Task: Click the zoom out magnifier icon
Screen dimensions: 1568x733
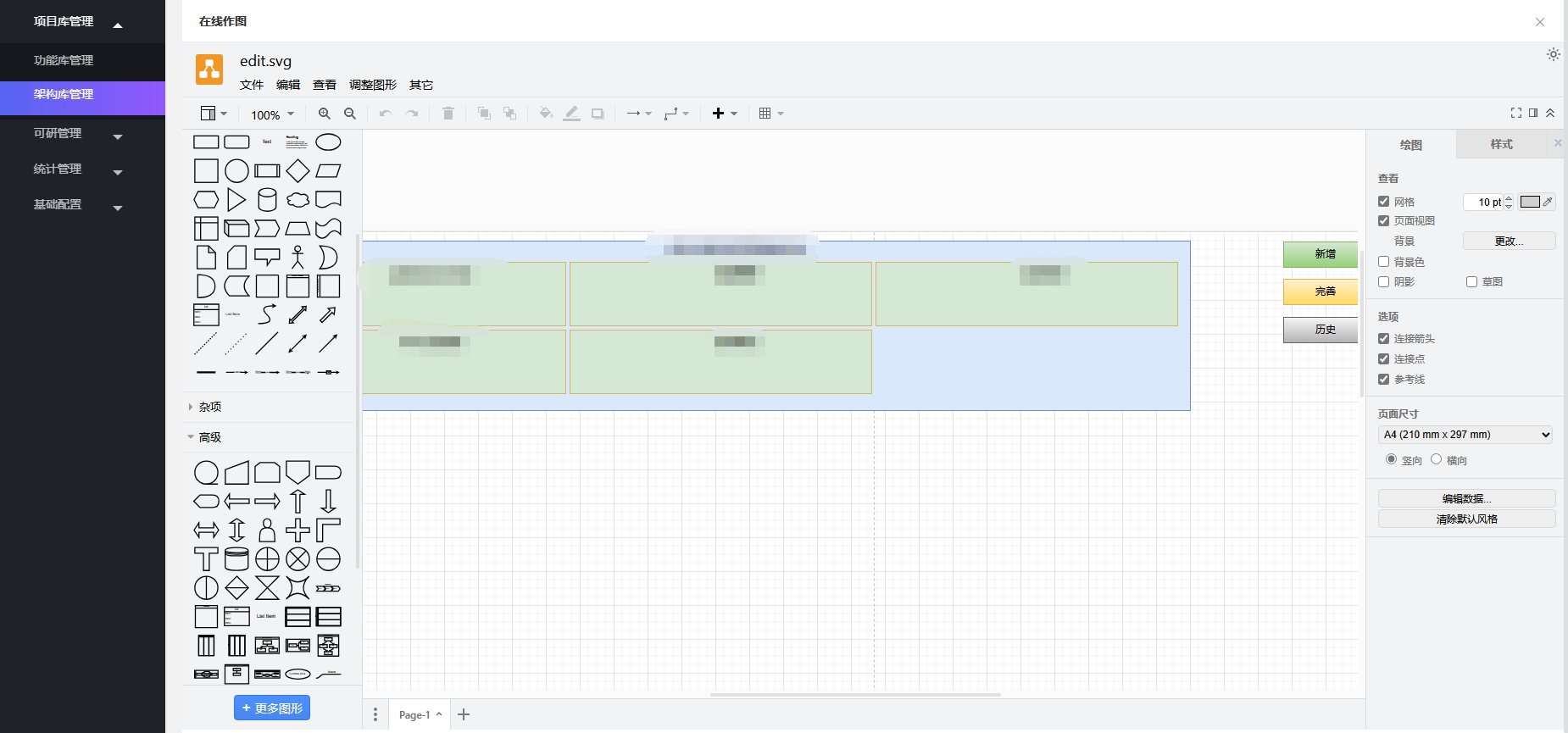Action: click(x=350, y=114)
